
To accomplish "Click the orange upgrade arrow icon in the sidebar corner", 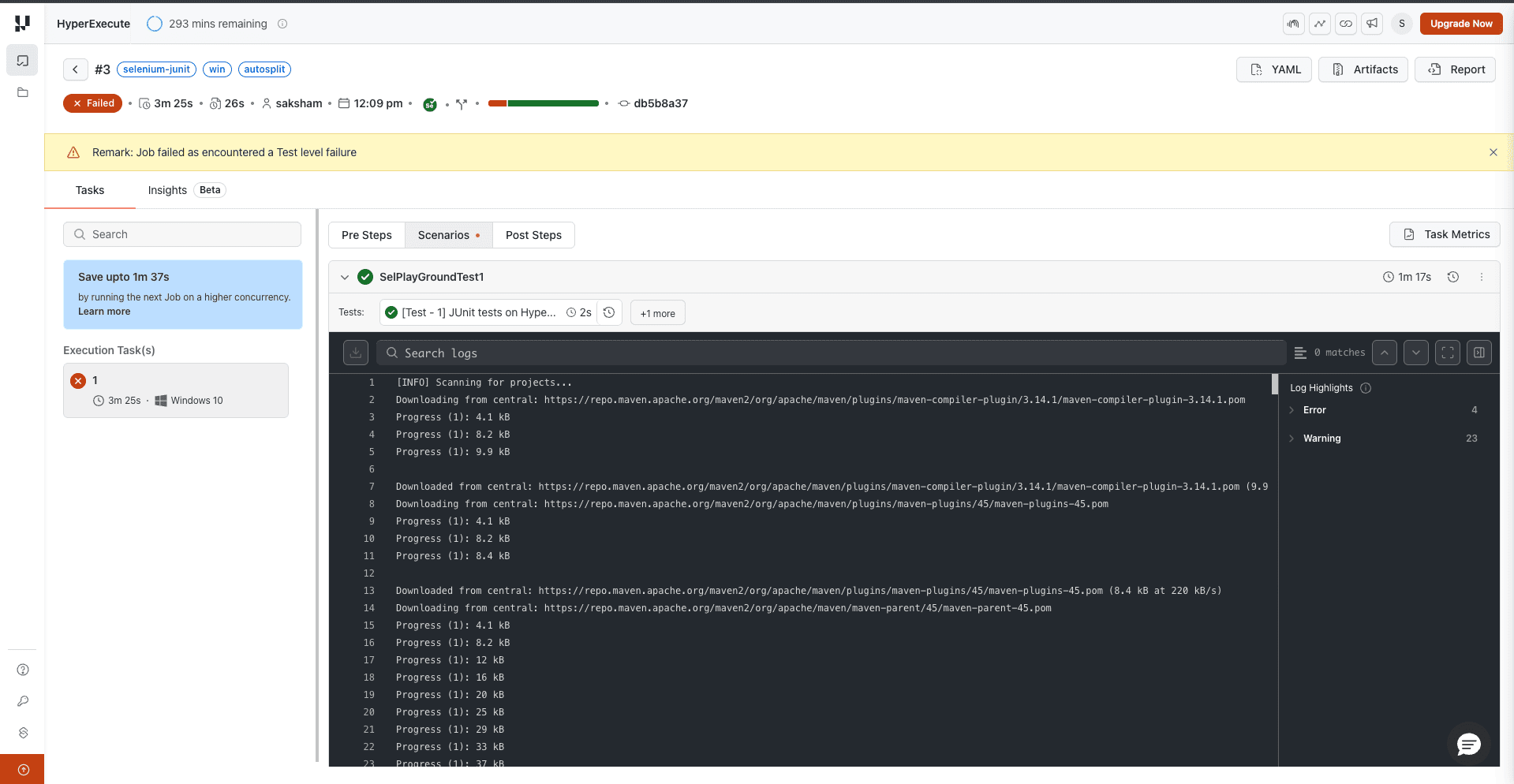I will click(23, 770).
